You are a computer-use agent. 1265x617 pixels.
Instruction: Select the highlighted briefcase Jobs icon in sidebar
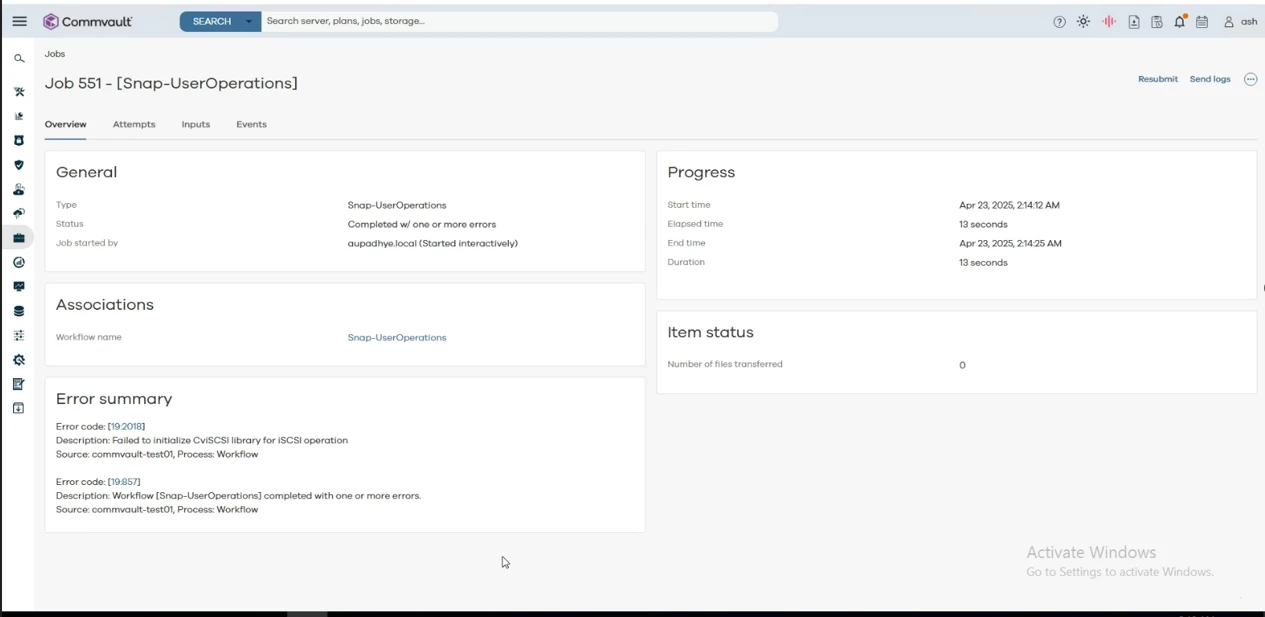pyautogui.click(x=19, y=238)
